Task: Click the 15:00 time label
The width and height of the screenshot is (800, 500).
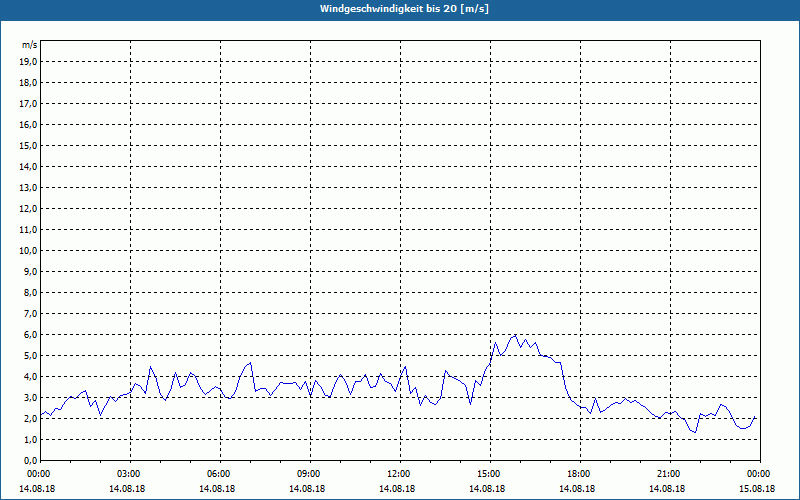Action: tap(491, 474)
